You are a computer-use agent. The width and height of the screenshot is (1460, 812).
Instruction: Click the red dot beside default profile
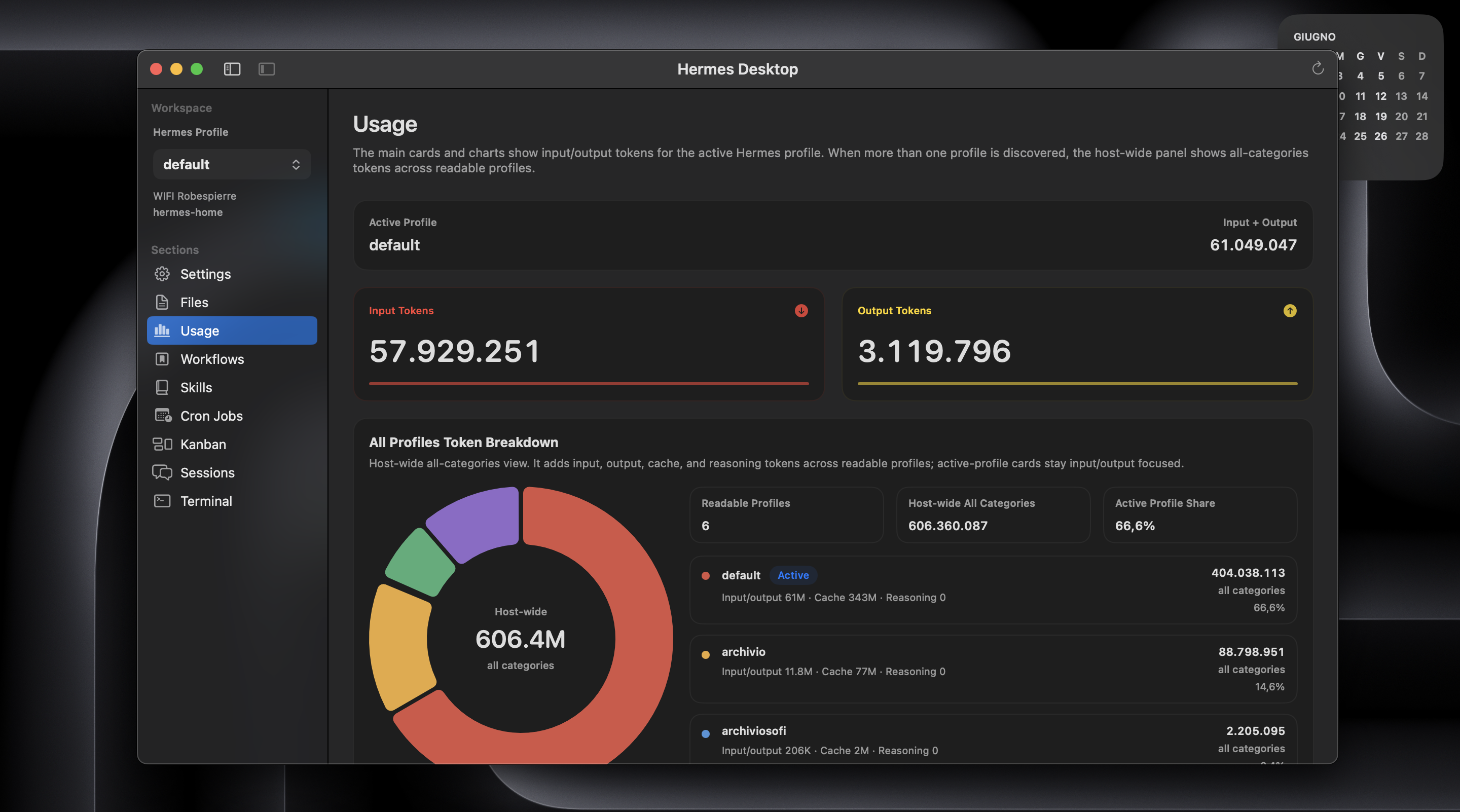click(x=705, y=575)
